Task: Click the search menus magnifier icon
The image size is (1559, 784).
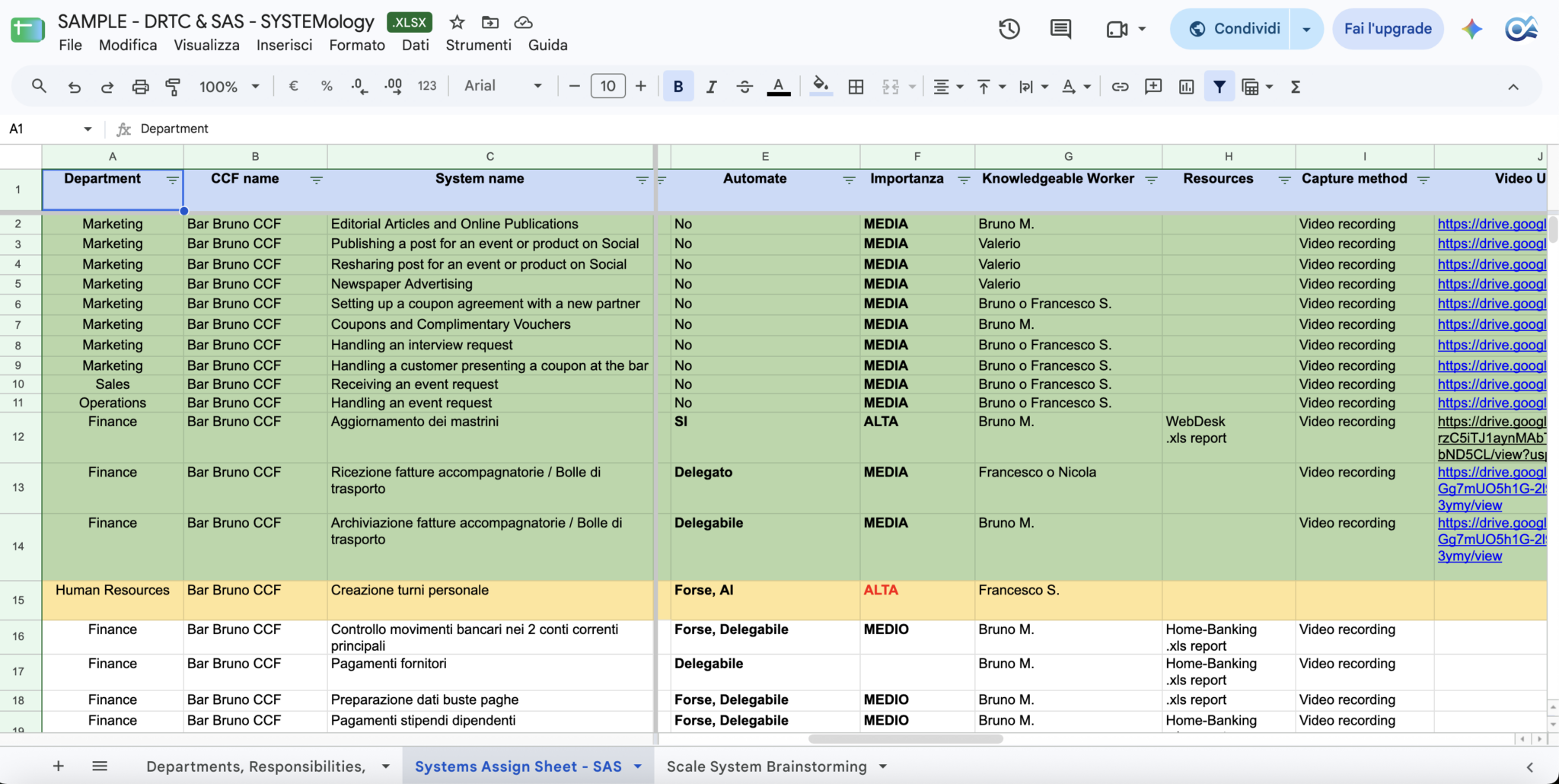Action: click(39, 87)
